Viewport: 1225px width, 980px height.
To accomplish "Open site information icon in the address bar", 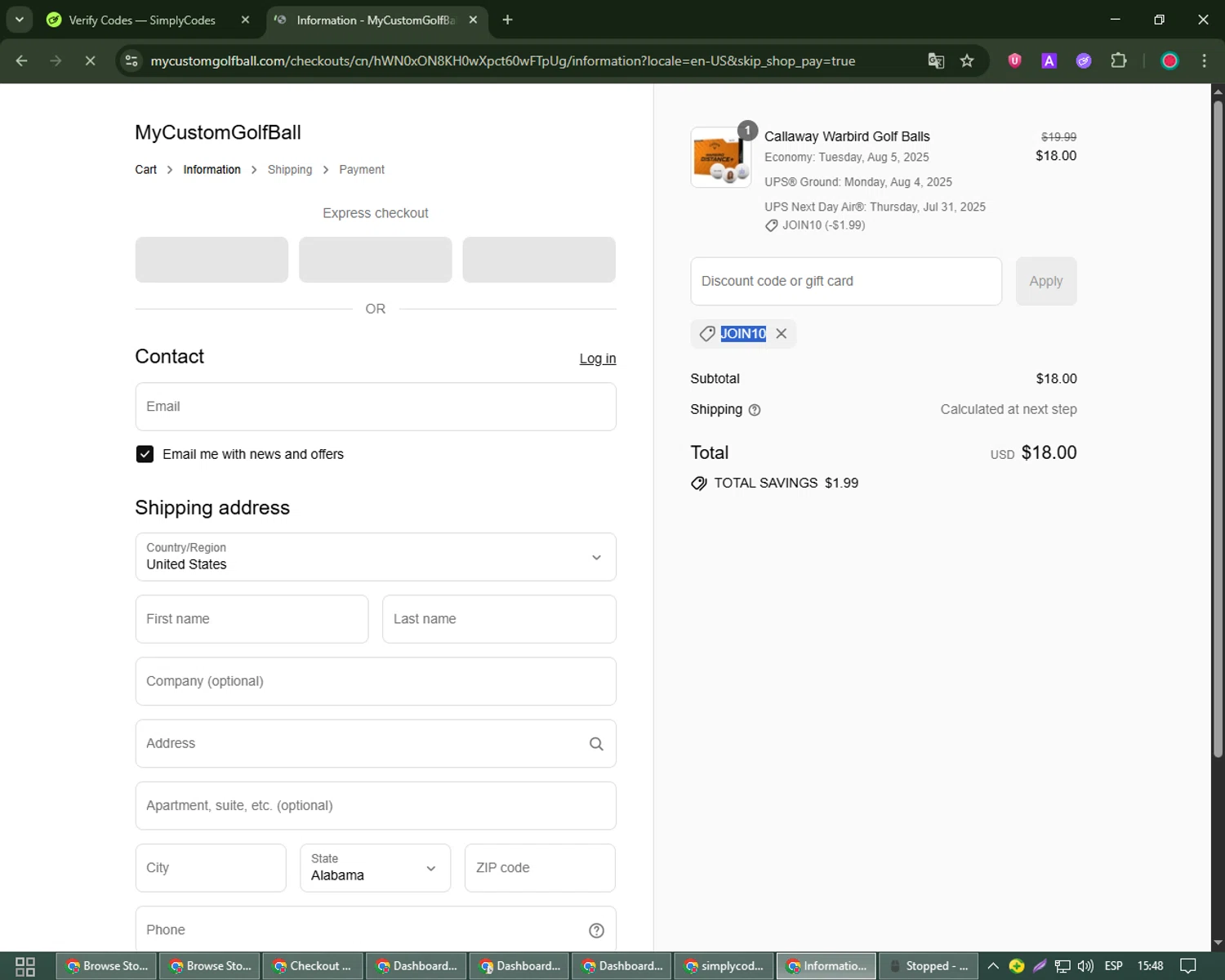I will (131, 61).
